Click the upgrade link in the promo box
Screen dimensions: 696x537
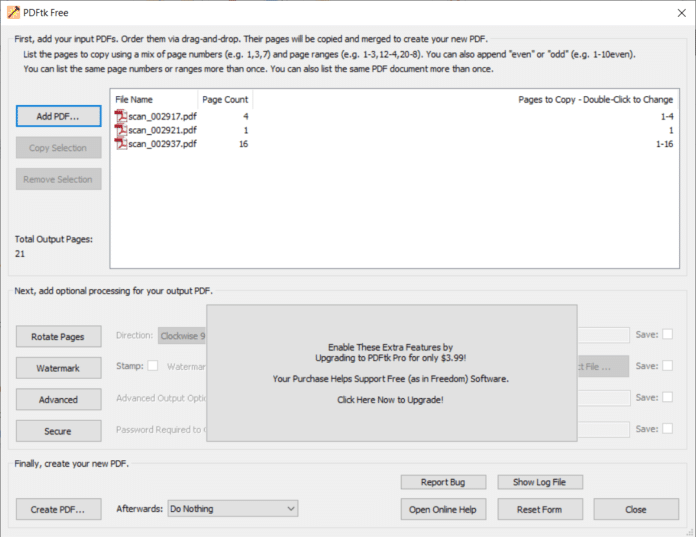point(390,399)
